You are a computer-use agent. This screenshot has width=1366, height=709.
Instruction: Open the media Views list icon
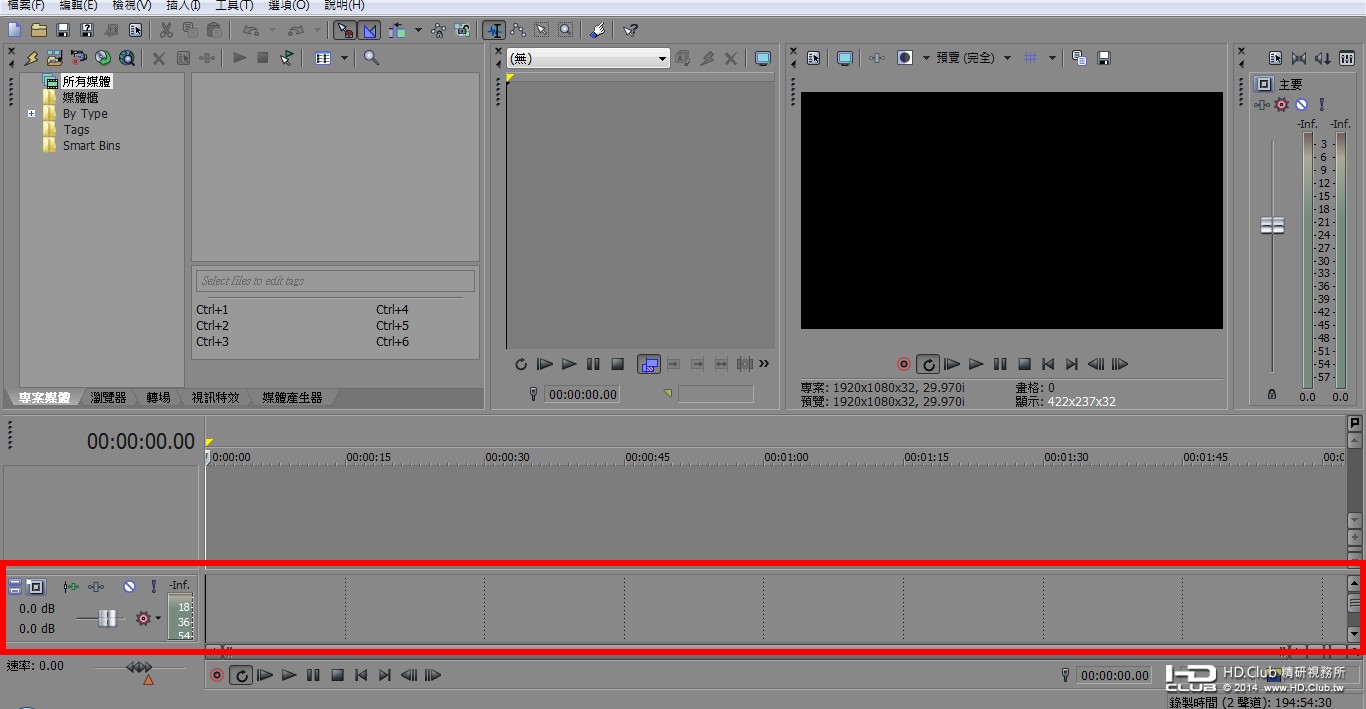pyautogui.click(x=323, y=58)
